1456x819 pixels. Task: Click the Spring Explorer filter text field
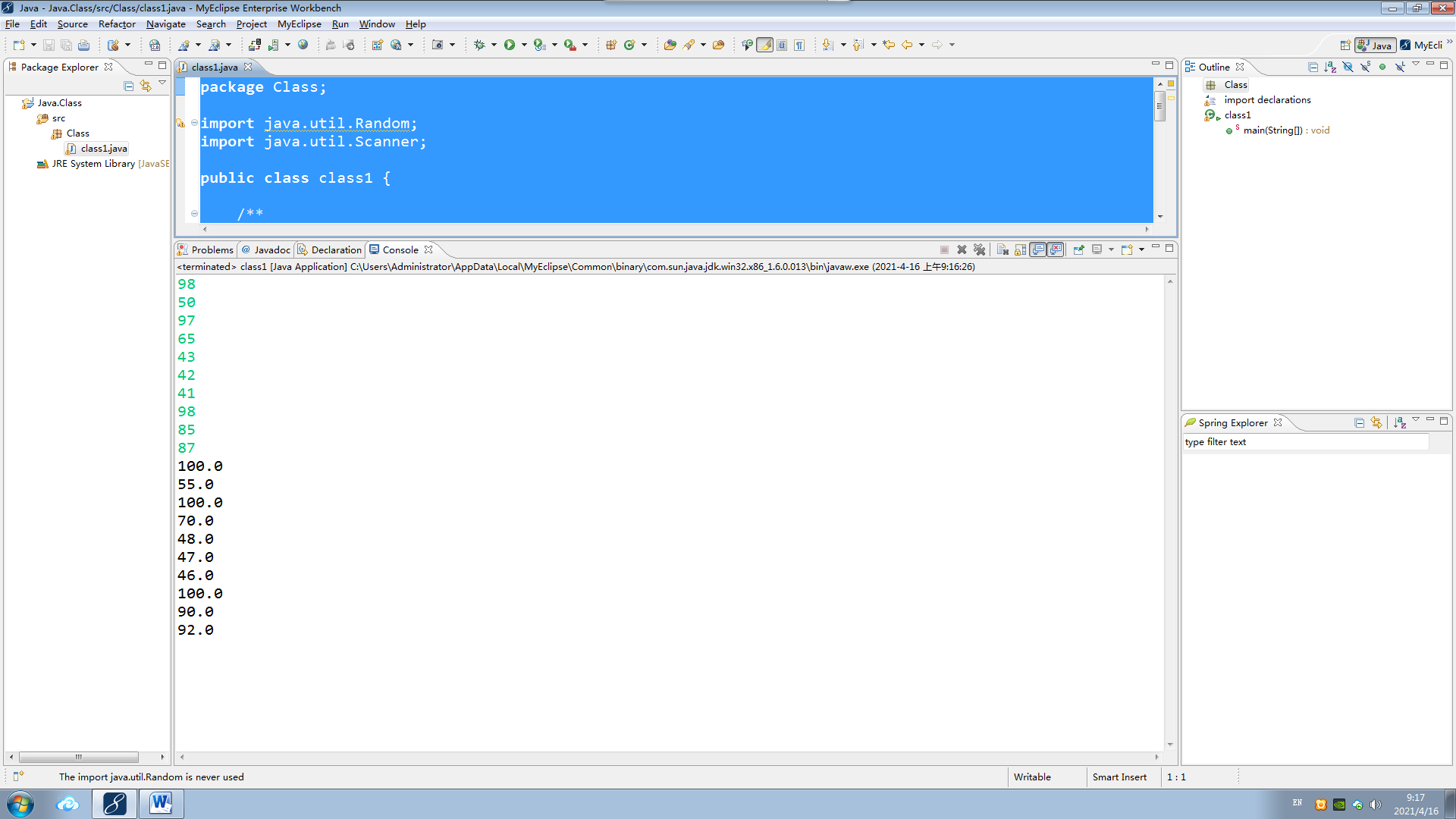[1304, 442]
